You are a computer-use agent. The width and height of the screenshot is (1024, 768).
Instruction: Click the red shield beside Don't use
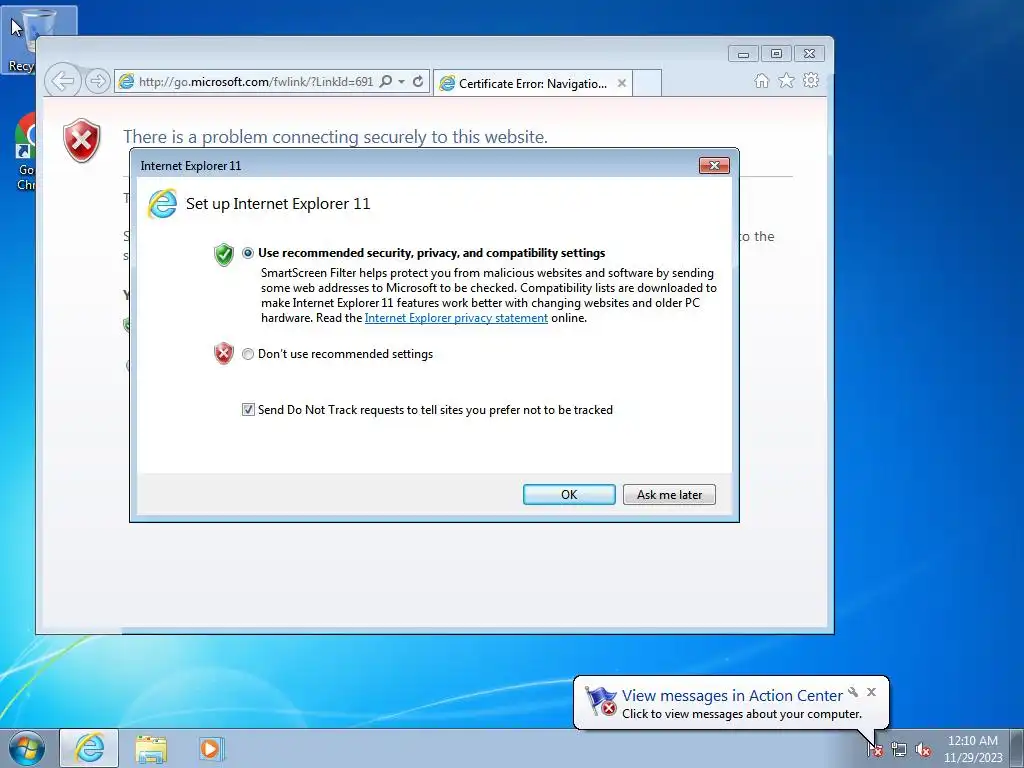coord(223,353)
